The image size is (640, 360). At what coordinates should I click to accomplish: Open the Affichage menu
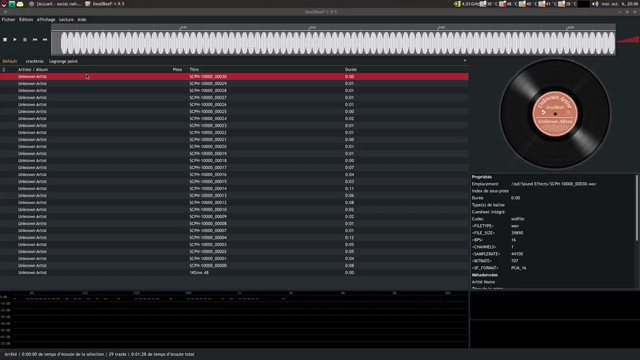click(46, 20)
